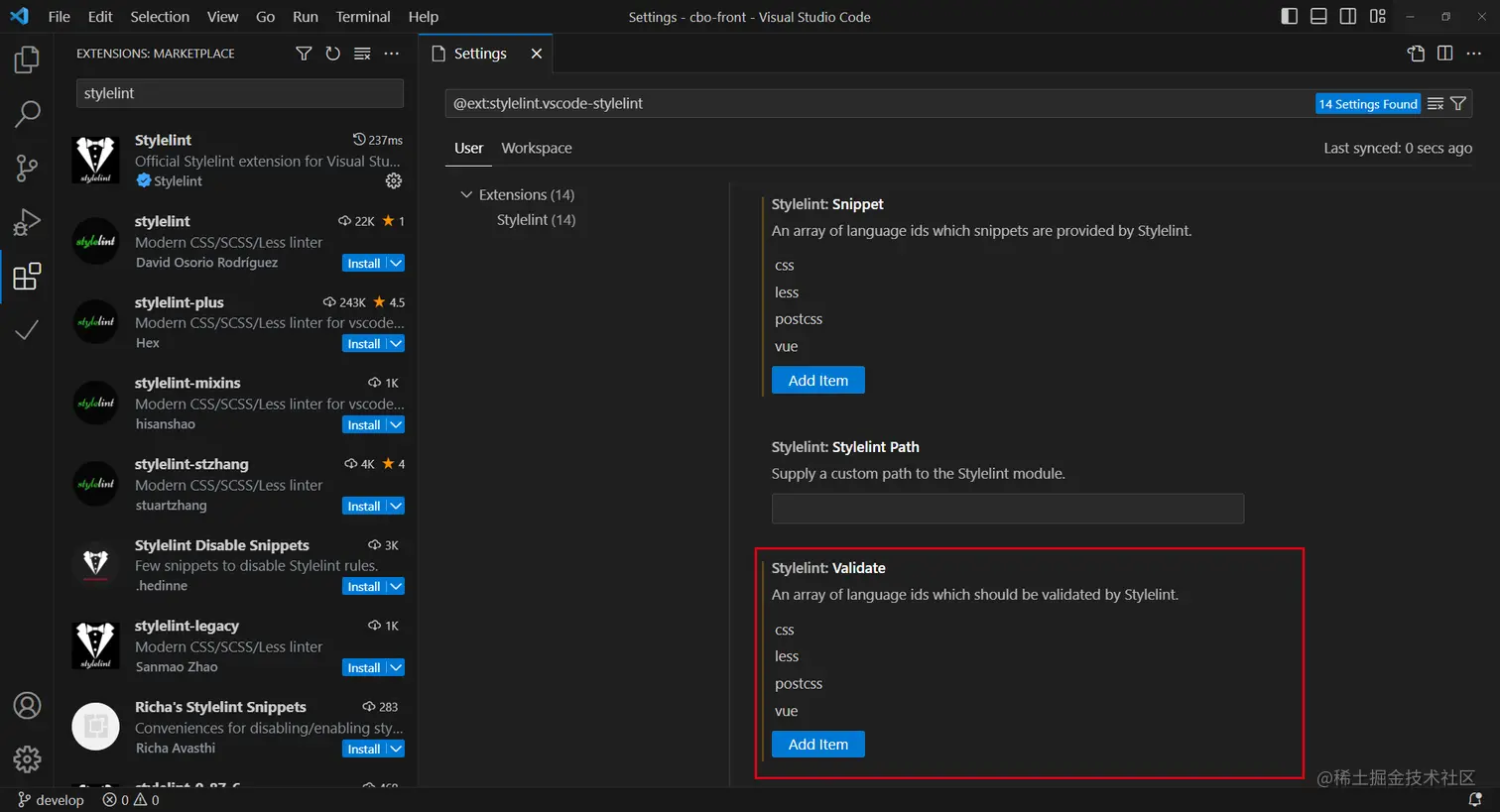The width and height of the screenshot is (1500, 812).
Task: Open the Stylelint extension manage gear
Action: pos(394,180)
